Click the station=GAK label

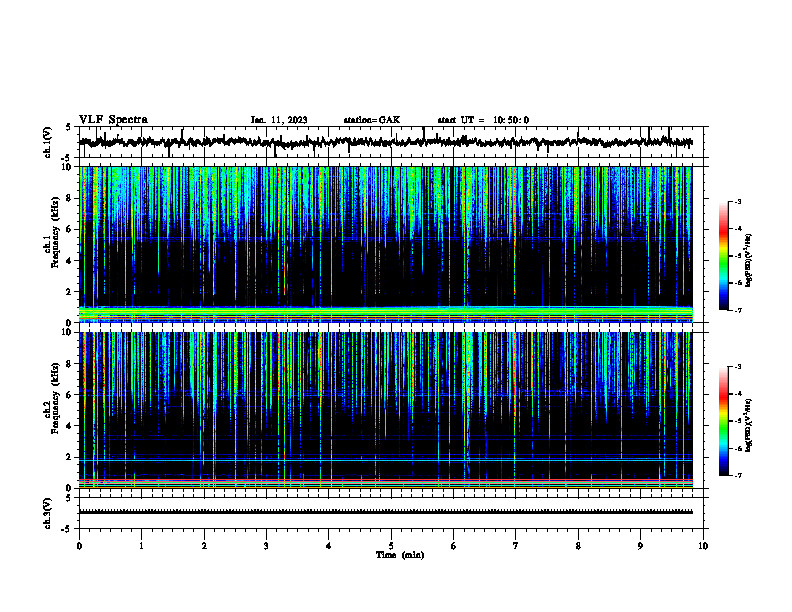pyautogui.click(x=372, y=120)
